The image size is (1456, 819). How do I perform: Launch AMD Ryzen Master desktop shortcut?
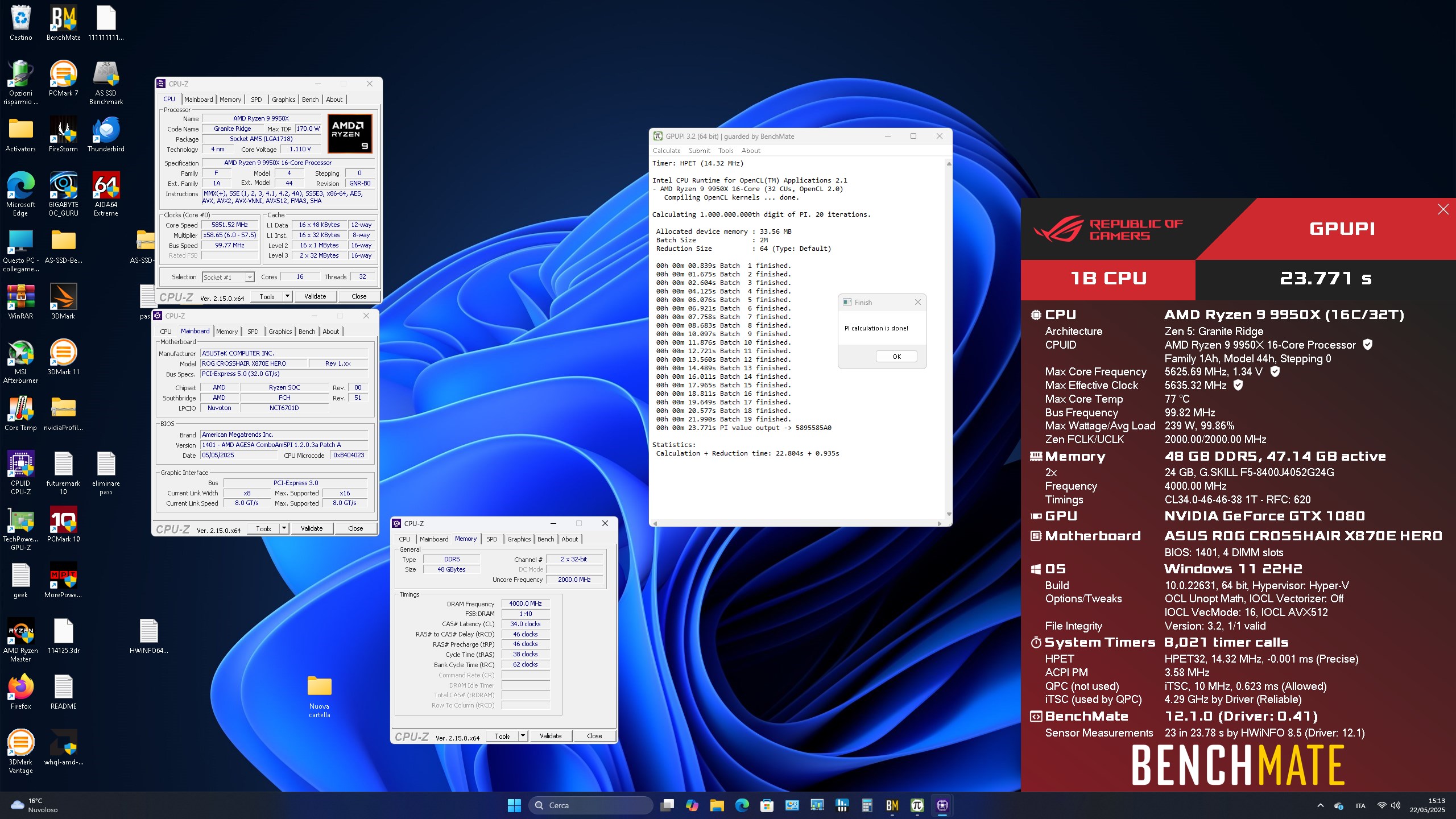click(20, 640)
